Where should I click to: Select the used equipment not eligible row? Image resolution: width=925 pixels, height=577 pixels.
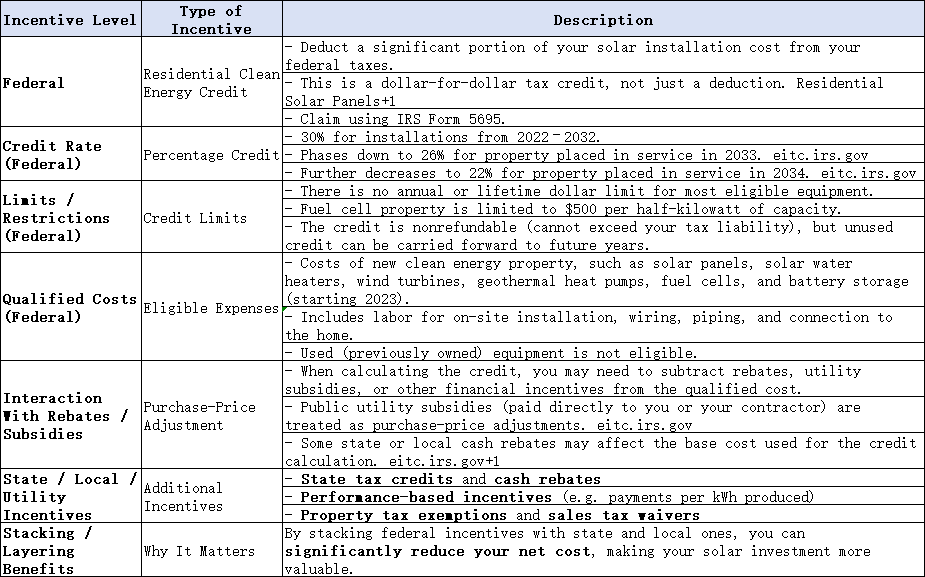[x=491, y=353]
